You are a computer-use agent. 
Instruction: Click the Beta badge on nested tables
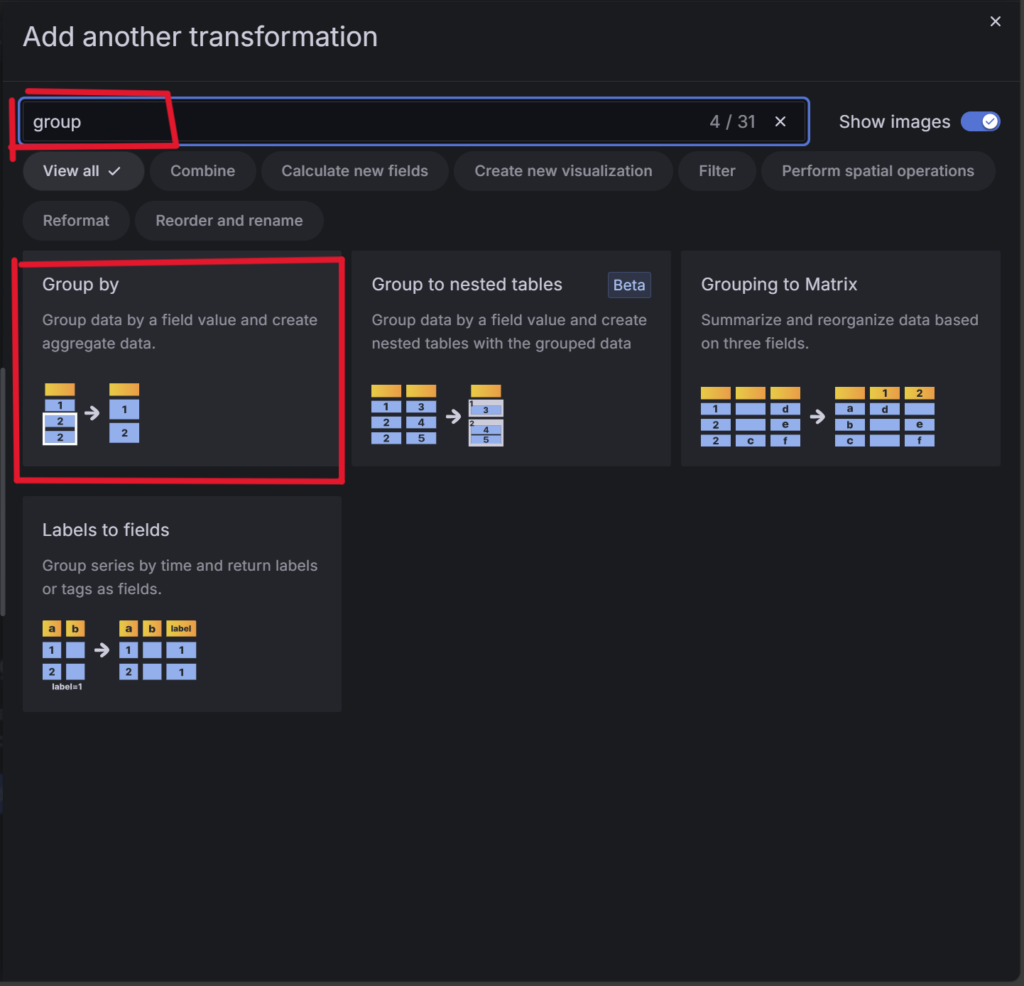629,285
